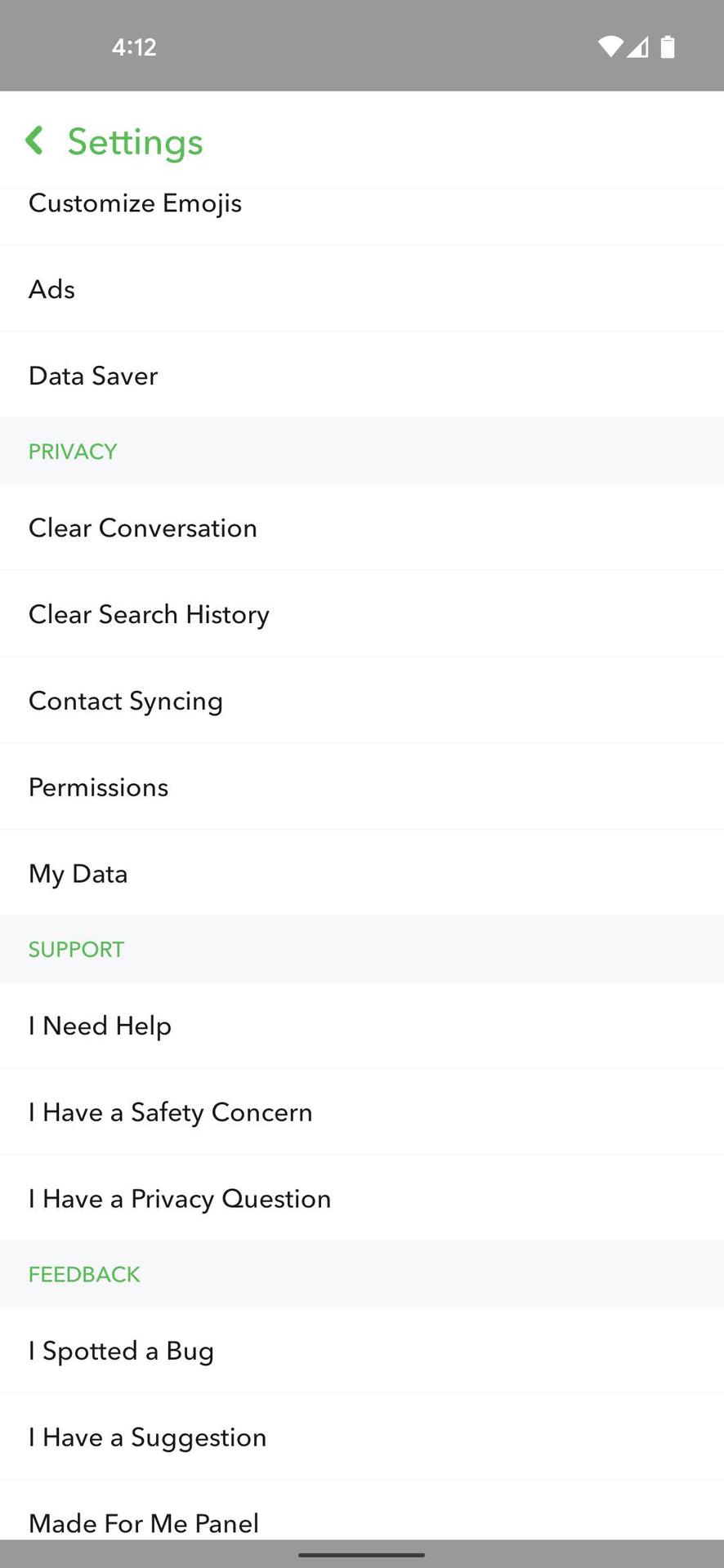Open Contact Syncing settings
Image resolution: width=724 pixels, height=1568 pixels.
click(126, 701)
